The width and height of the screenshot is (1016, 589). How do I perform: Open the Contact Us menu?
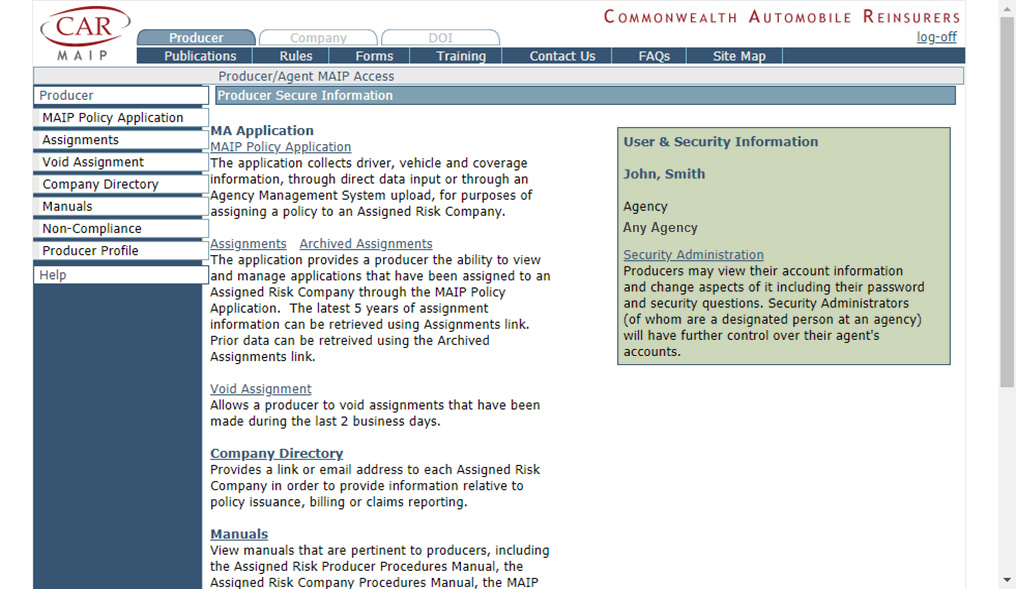562,56
